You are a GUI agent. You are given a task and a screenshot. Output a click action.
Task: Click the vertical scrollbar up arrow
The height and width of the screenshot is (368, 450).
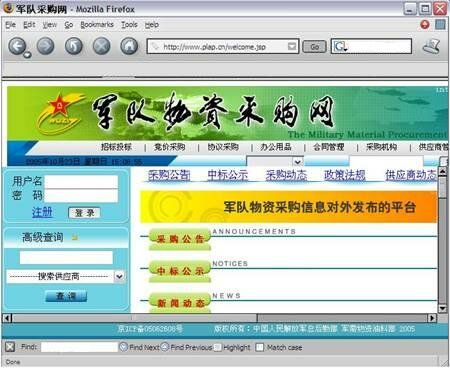[442, 172]
